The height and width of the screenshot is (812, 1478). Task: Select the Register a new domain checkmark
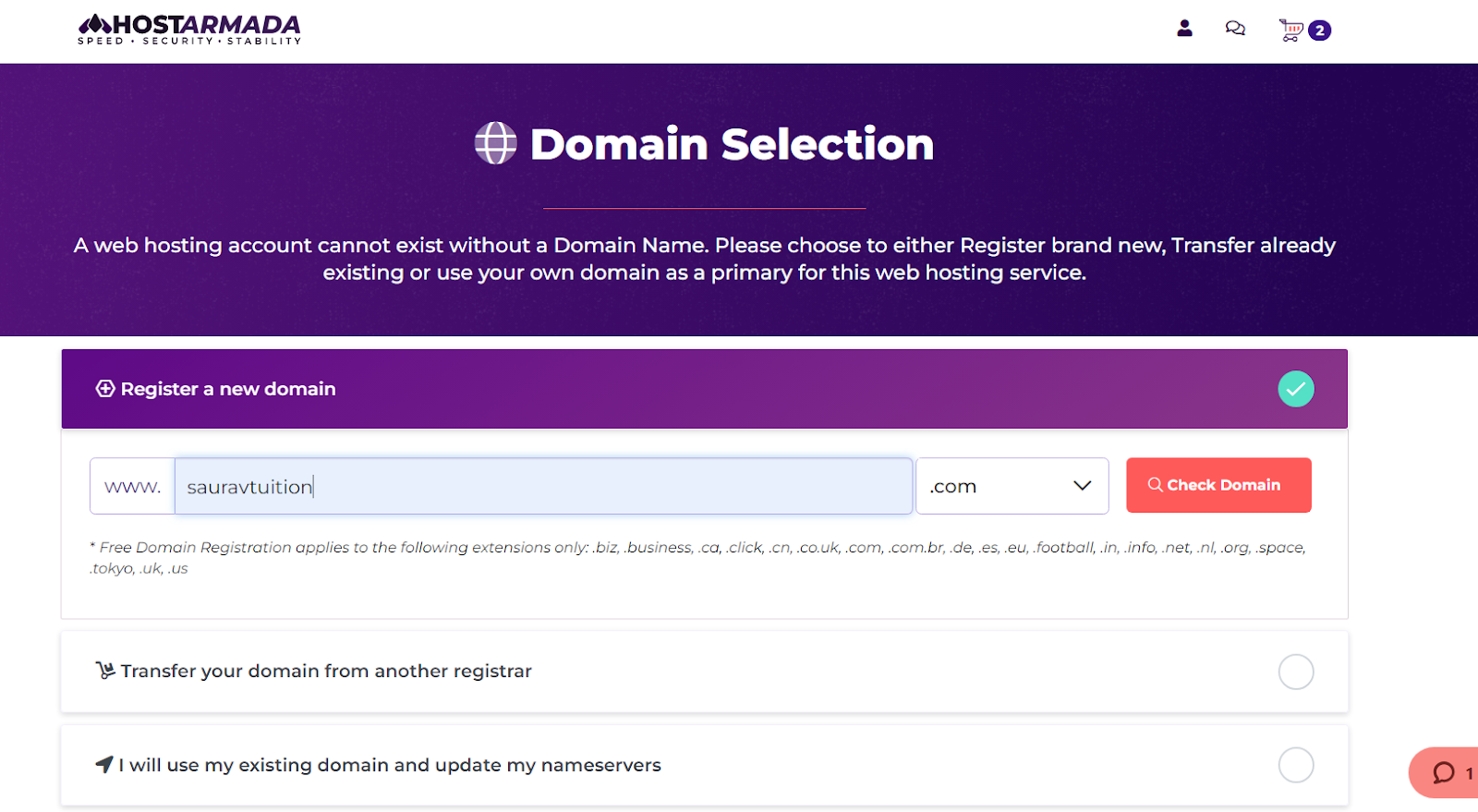1295,388
